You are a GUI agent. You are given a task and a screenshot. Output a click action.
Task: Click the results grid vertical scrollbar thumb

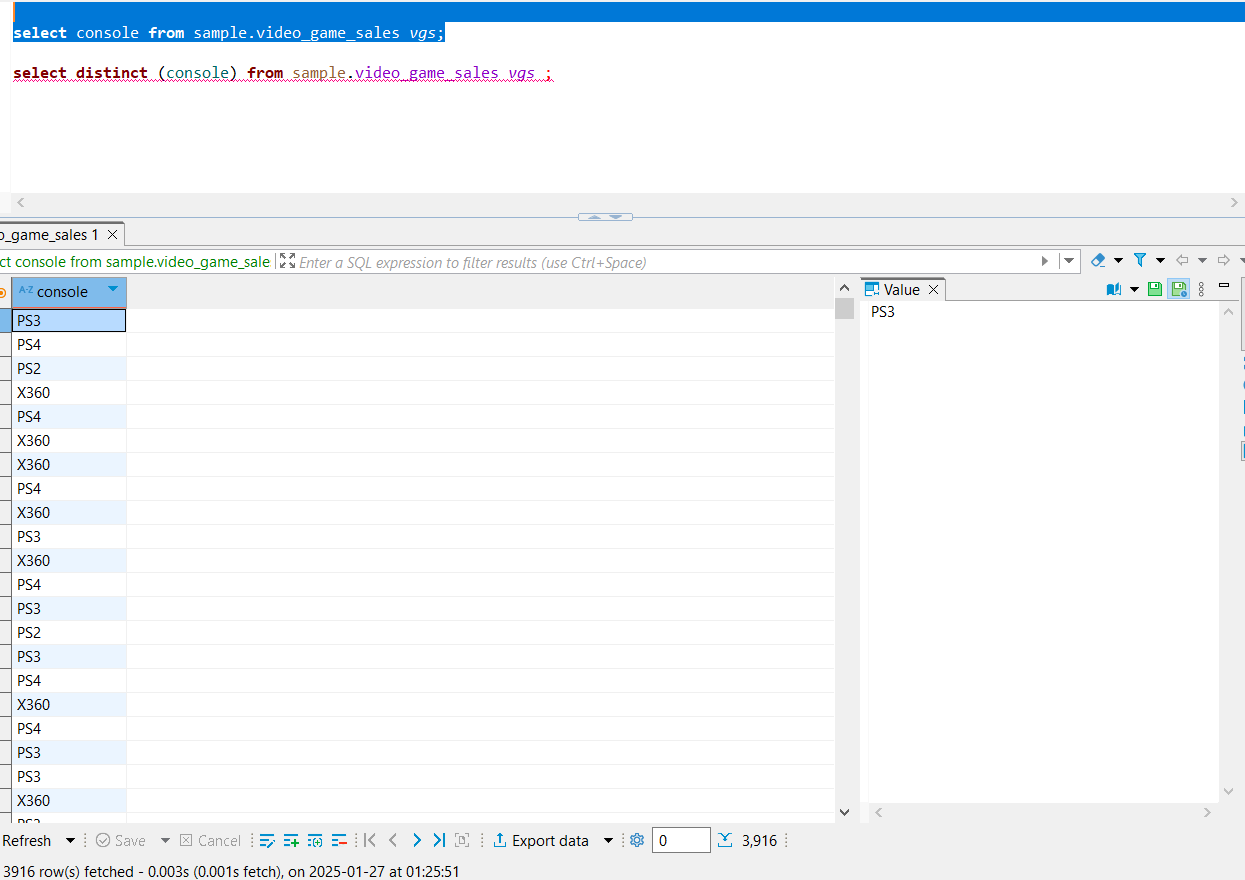[x=844, y=309]
